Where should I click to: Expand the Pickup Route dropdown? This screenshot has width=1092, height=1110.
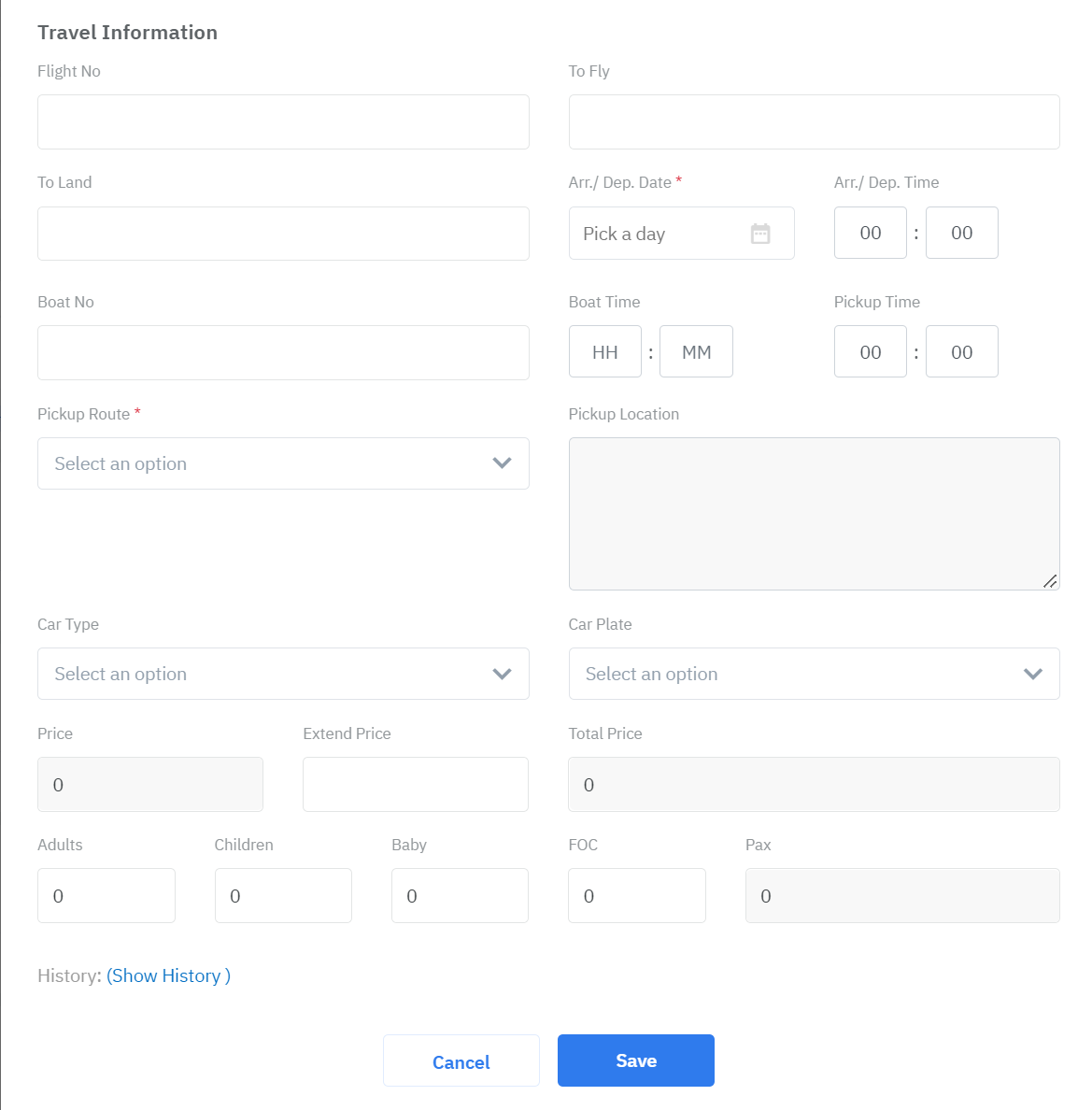point(283,463)
